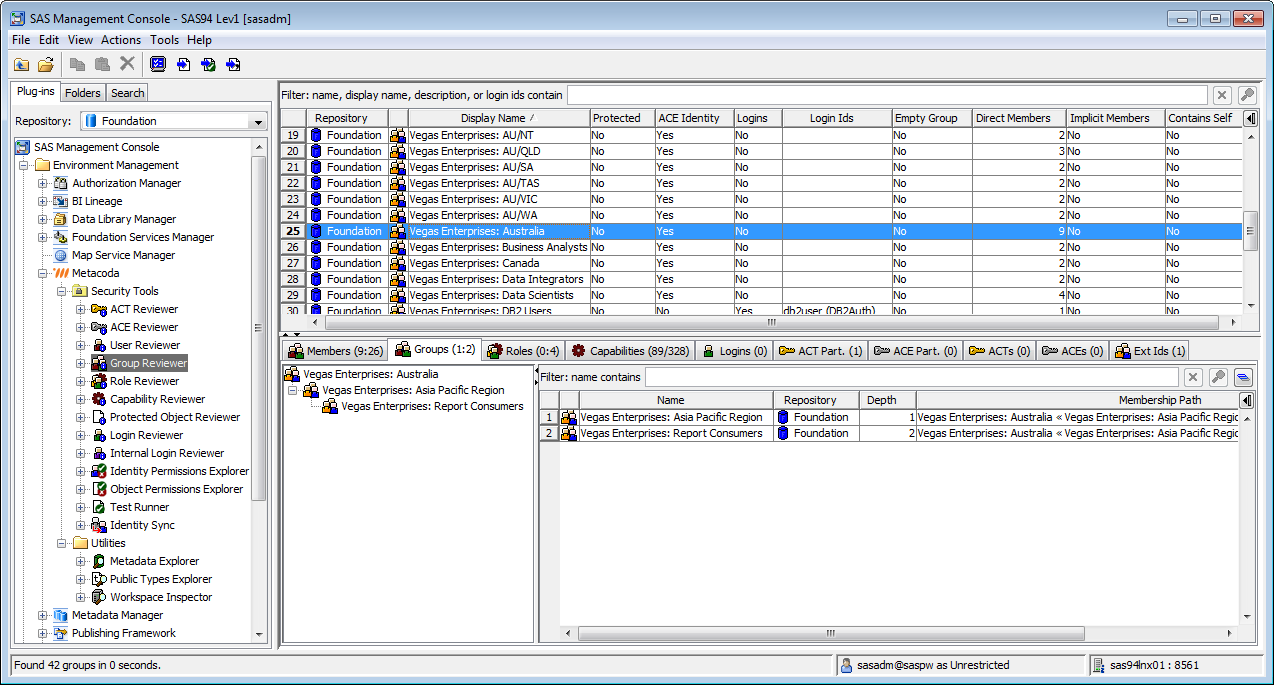Click the Group Reviewer tree icon
The width and height of the screenshot is (1274, 685).
pos(99,363)
